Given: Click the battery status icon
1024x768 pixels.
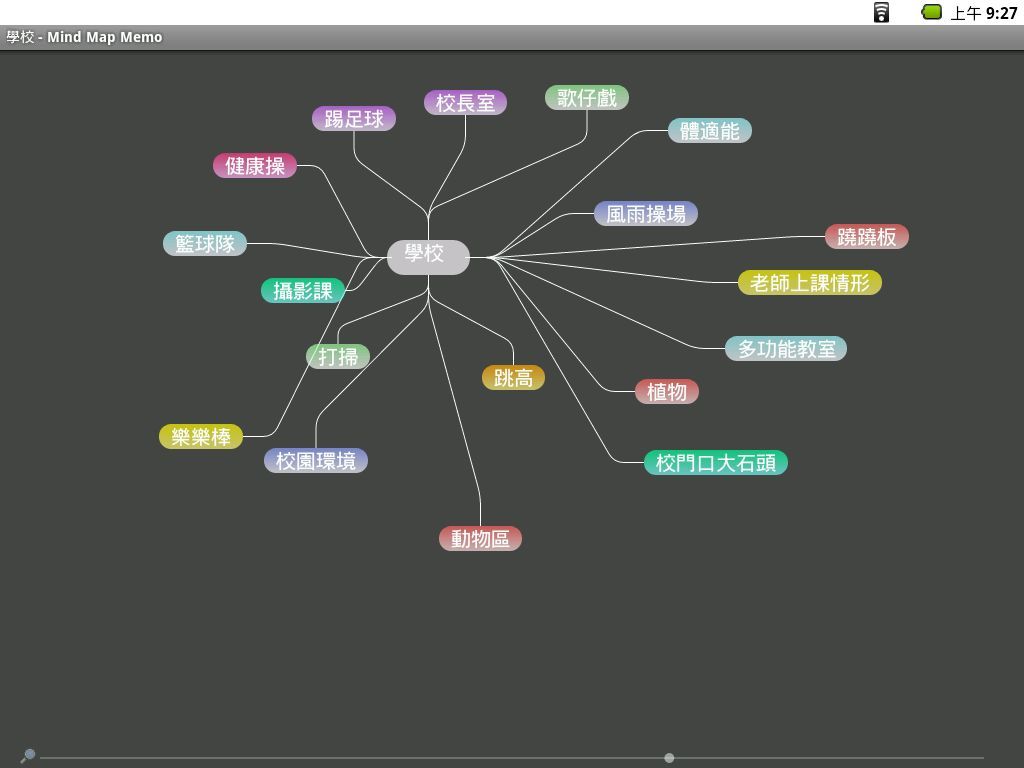Looking at the screenshot, I should [931, 12].
